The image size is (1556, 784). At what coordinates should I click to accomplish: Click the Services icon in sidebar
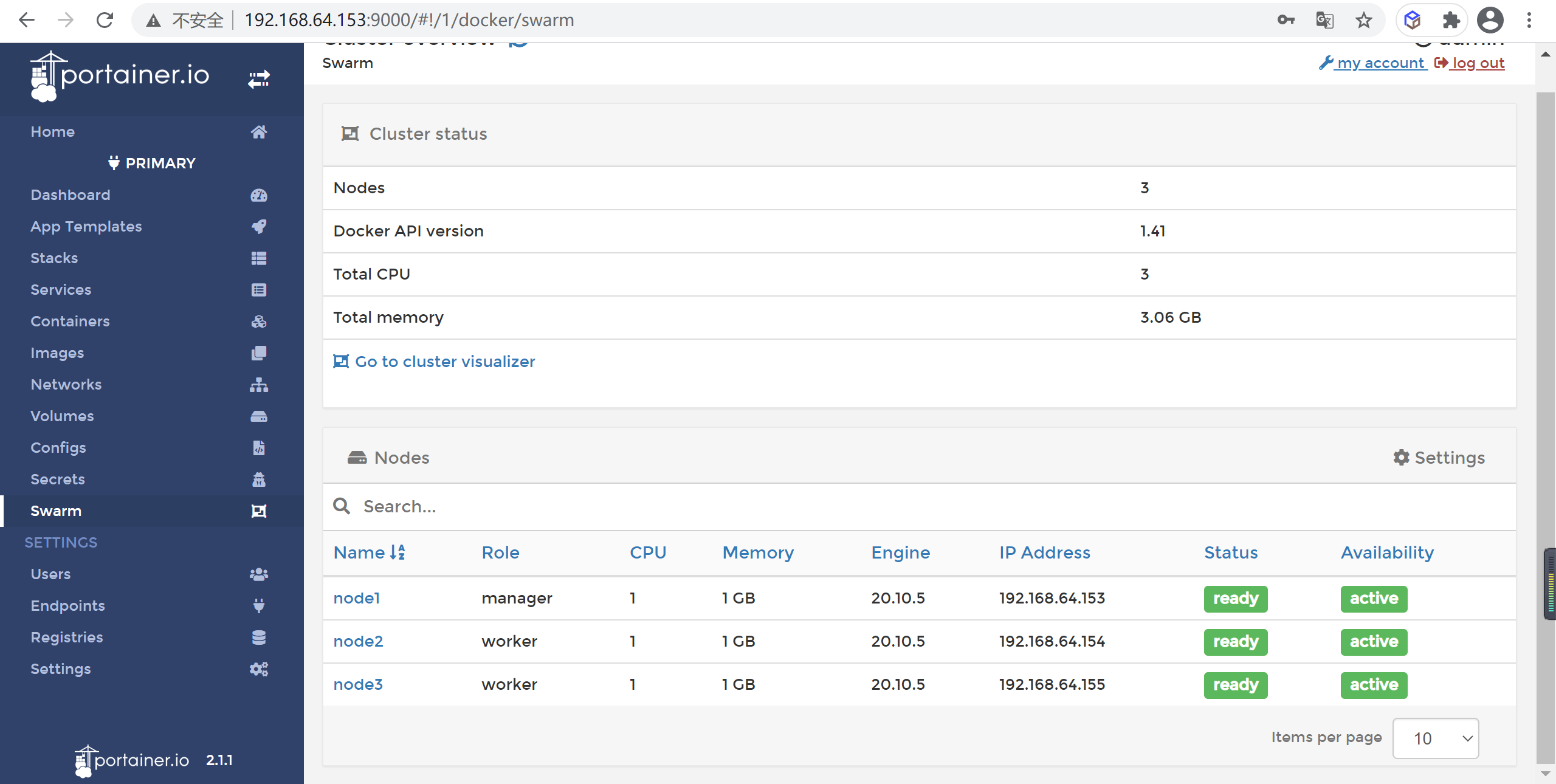pos(258,290)
